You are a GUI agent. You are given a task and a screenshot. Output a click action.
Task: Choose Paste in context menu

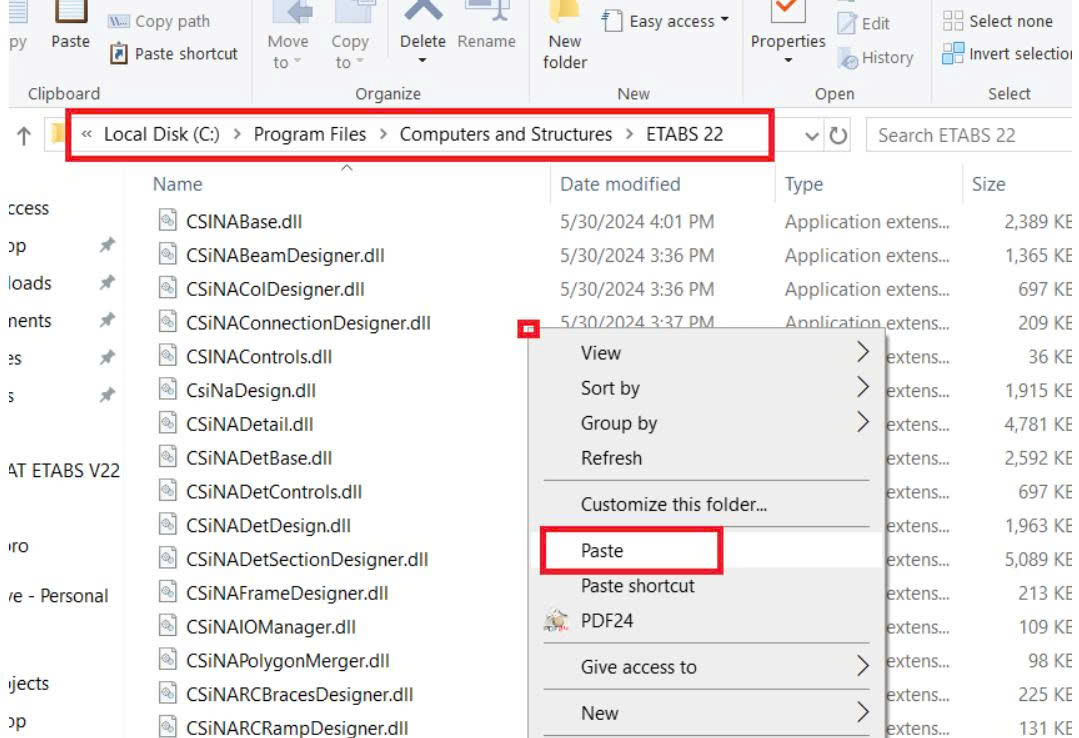[x=706, y=551]
